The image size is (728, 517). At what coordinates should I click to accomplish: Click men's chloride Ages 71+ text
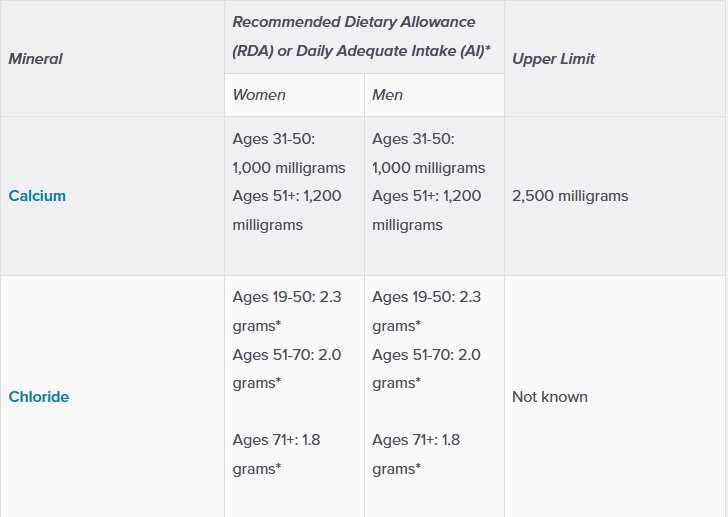pyautogui.click(x=416, y=454)
